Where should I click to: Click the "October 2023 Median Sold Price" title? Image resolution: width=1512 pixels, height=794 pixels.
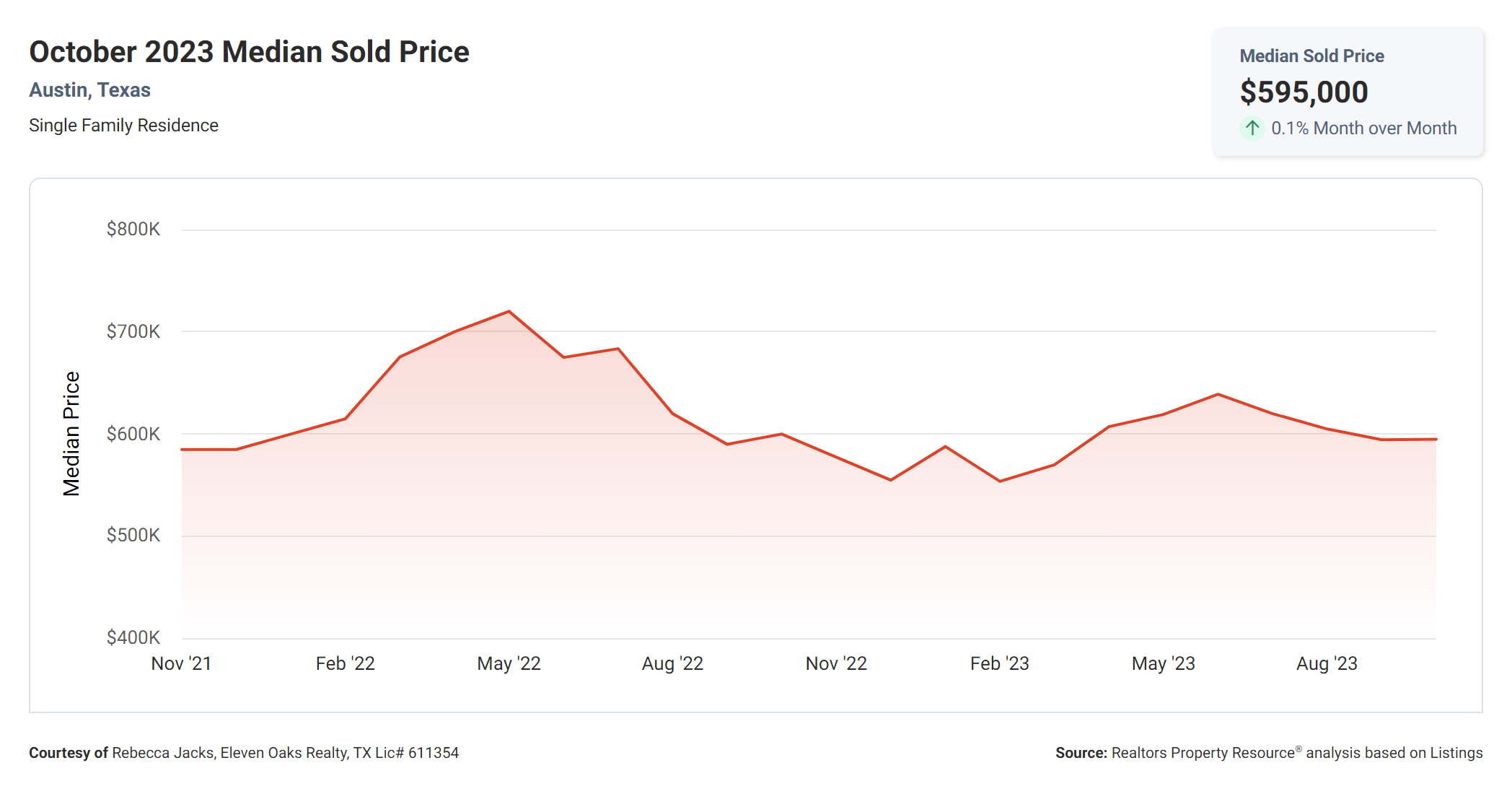click(x=249, y=52)
